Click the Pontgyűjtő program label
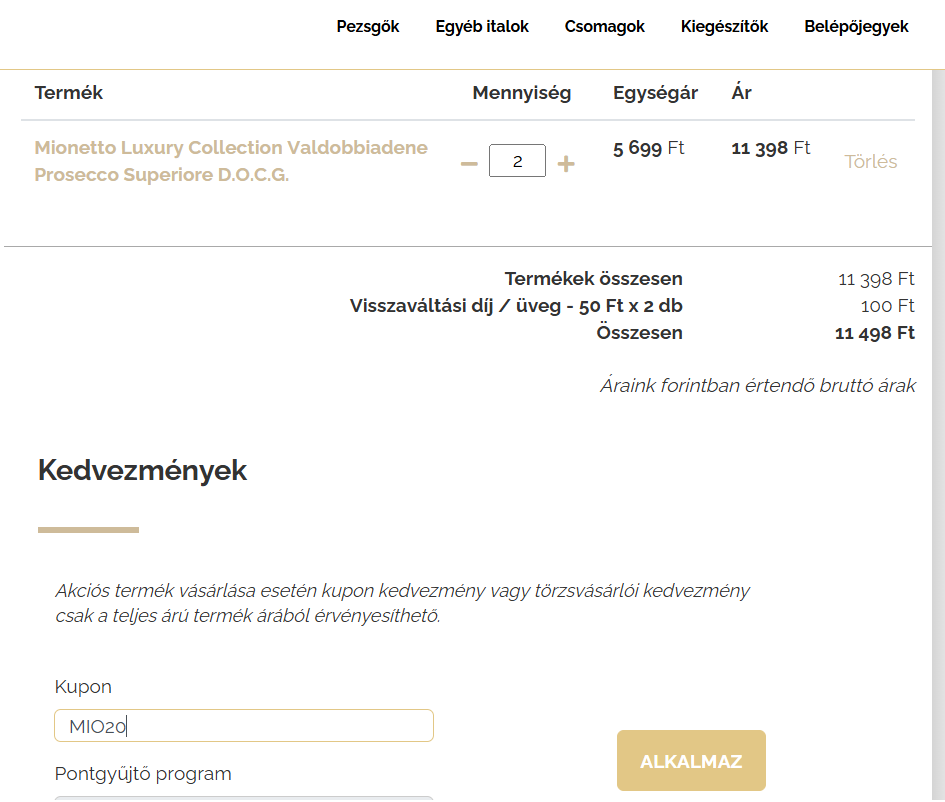This screenshot has height=802, width=945. [x=143, y=774]
